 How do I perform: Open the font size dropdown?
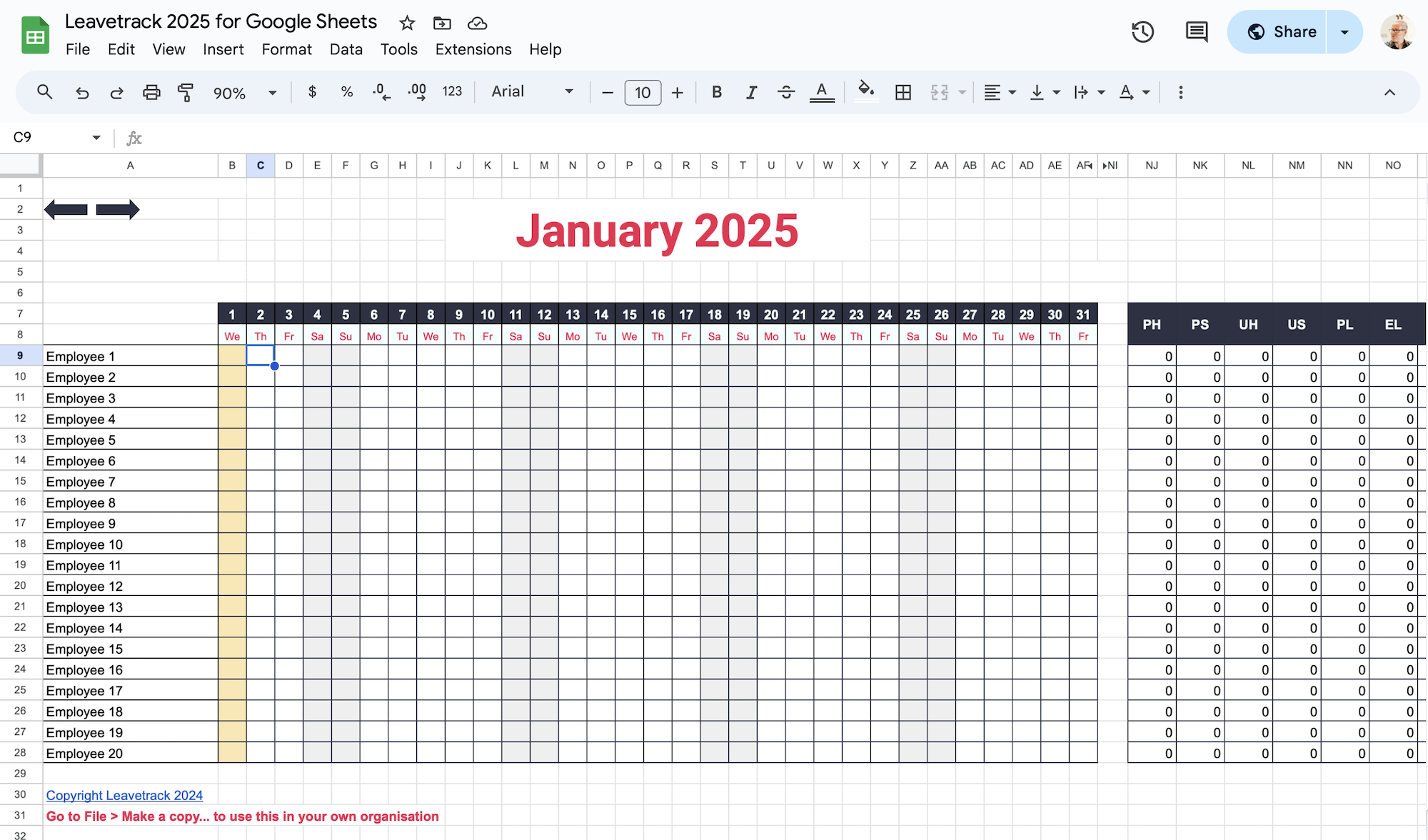[642, 91]
